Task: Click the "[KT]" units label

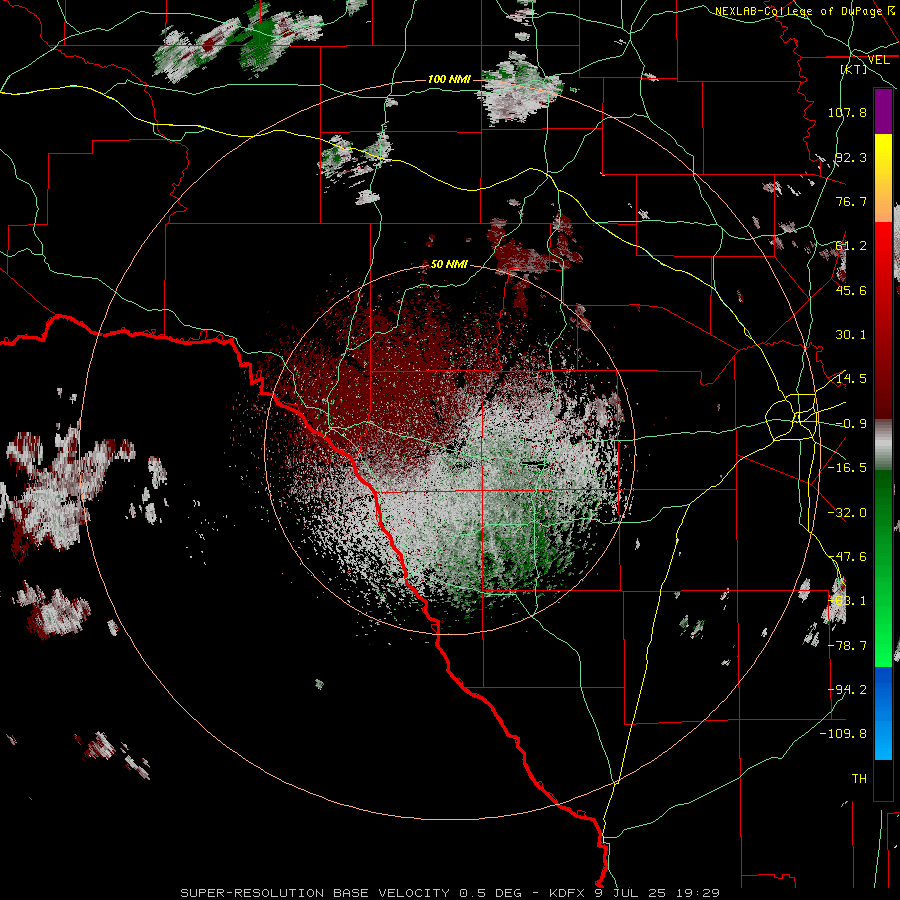Action: (854, 69)
